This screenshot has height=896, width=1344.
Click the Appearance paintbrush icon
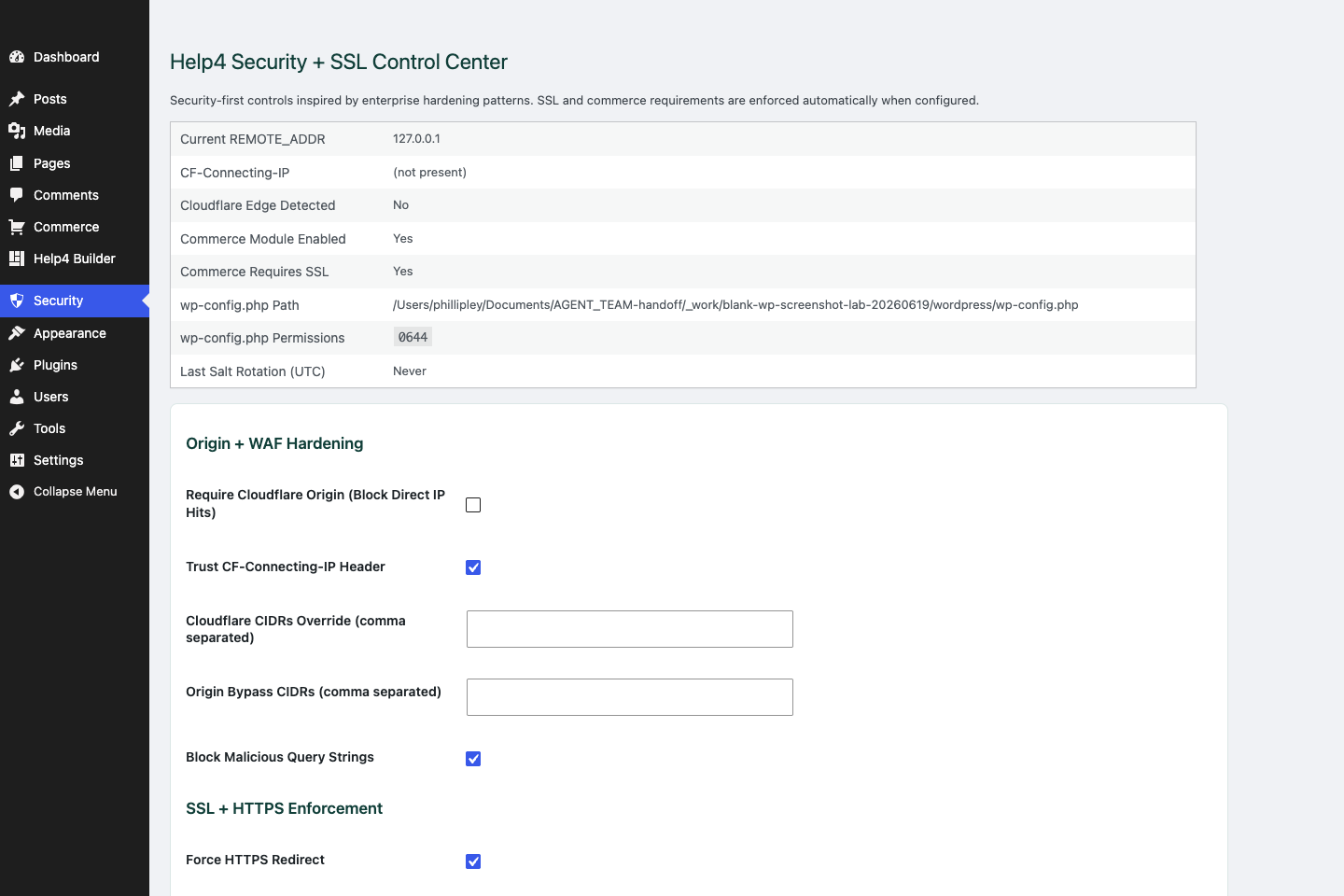click(x=17, y=333)
